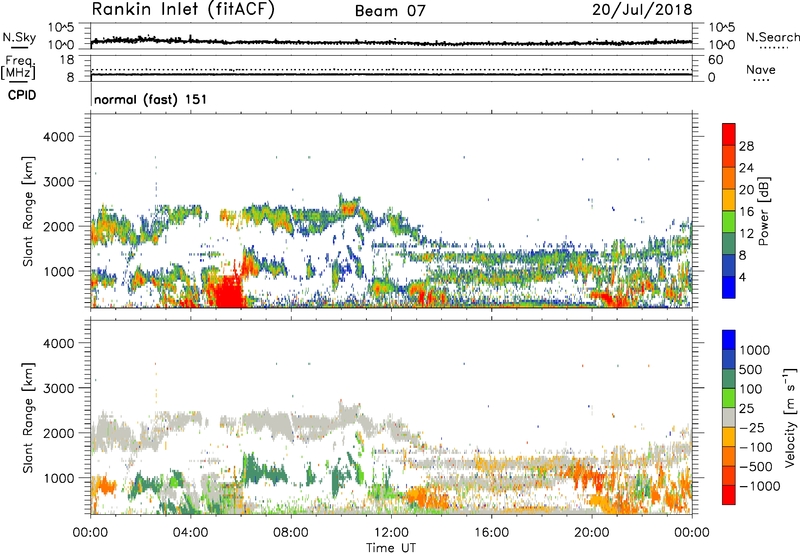Click the 'Power [dB]' colorbar title

click(763, 211)
